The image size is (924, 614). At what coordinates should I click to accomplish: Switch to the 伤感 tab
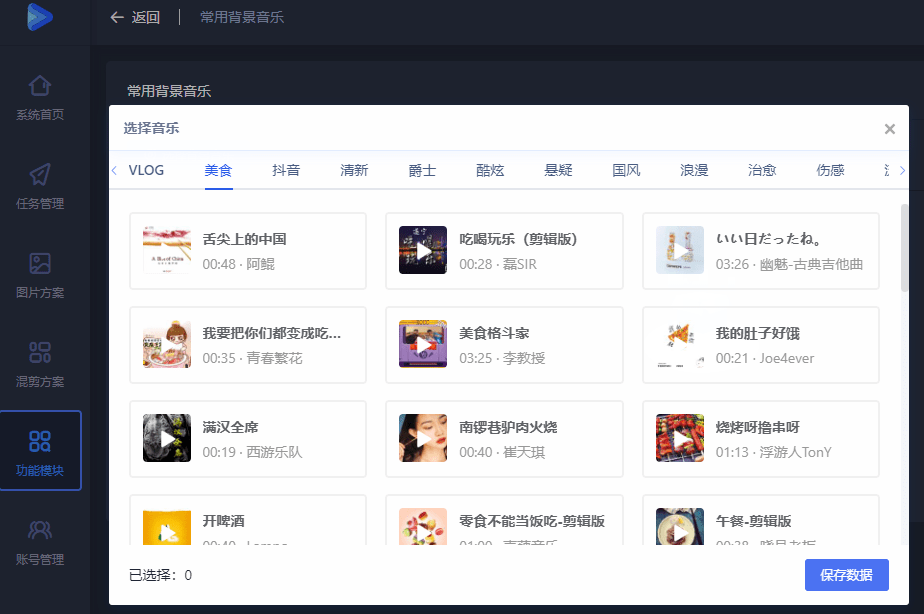[x=830, y=170]
